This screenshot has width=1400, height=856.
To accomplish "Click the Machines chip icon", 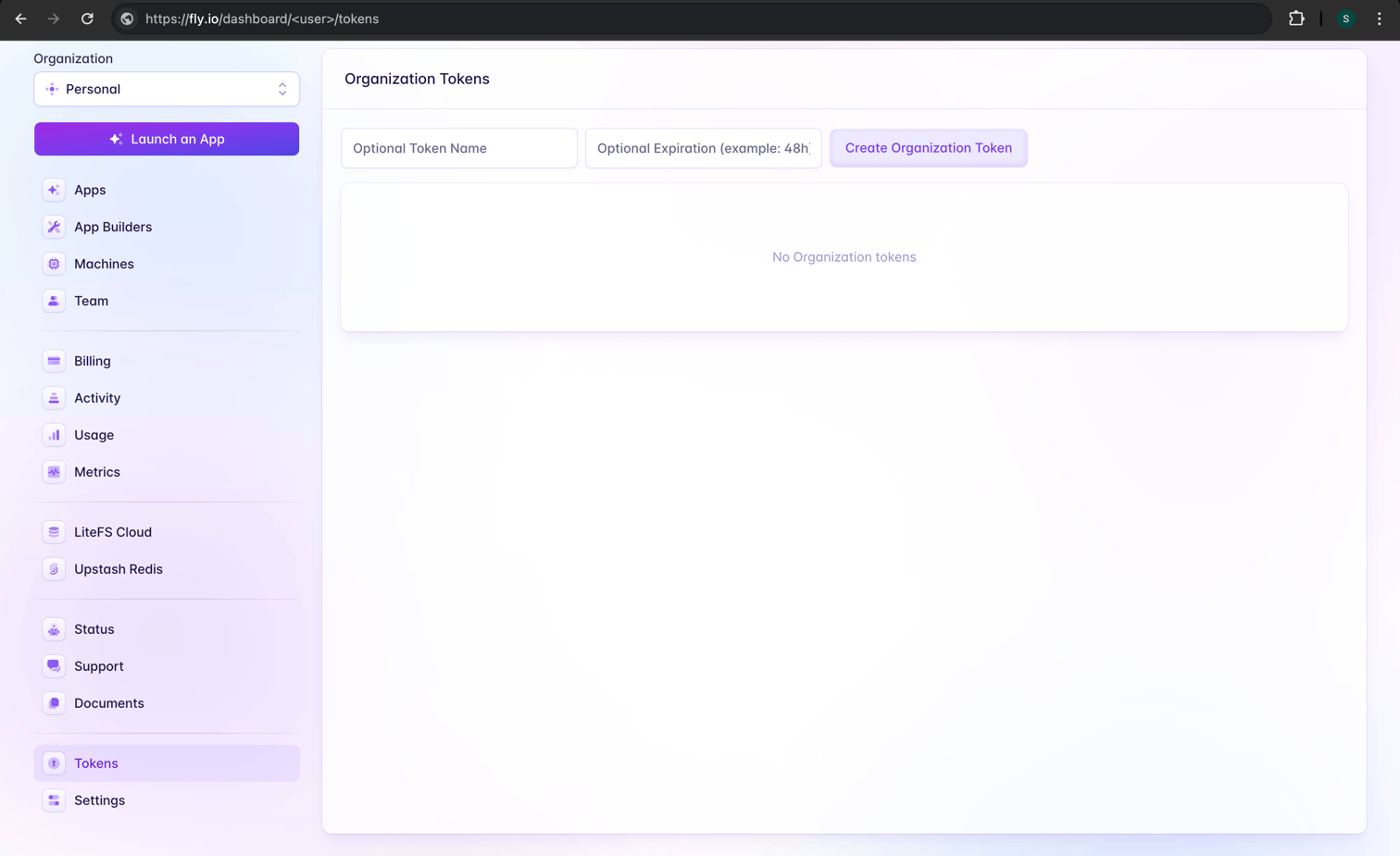I will (x=54, y=264).
